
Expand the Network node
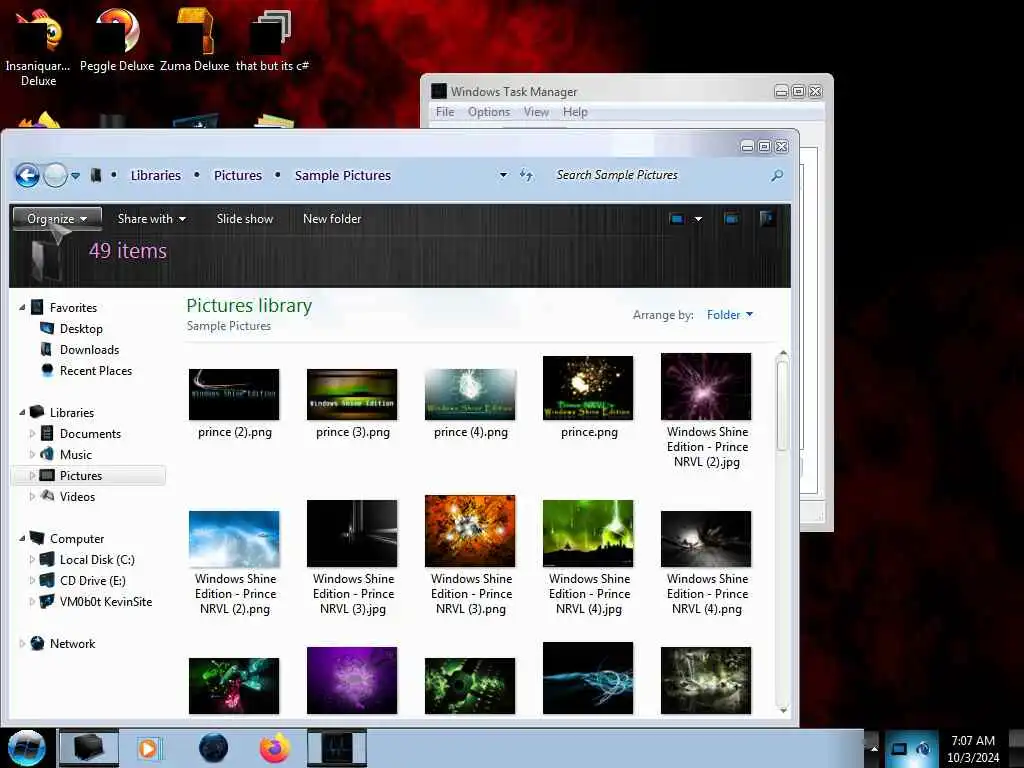22,643
